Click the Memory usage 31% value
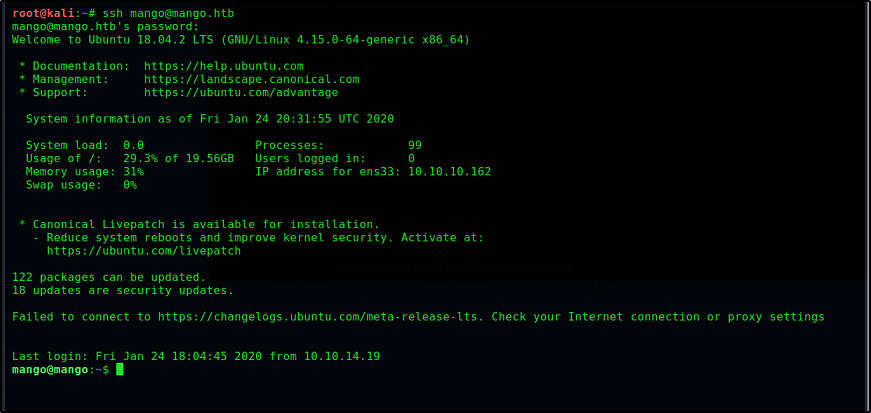 (133, 172)
